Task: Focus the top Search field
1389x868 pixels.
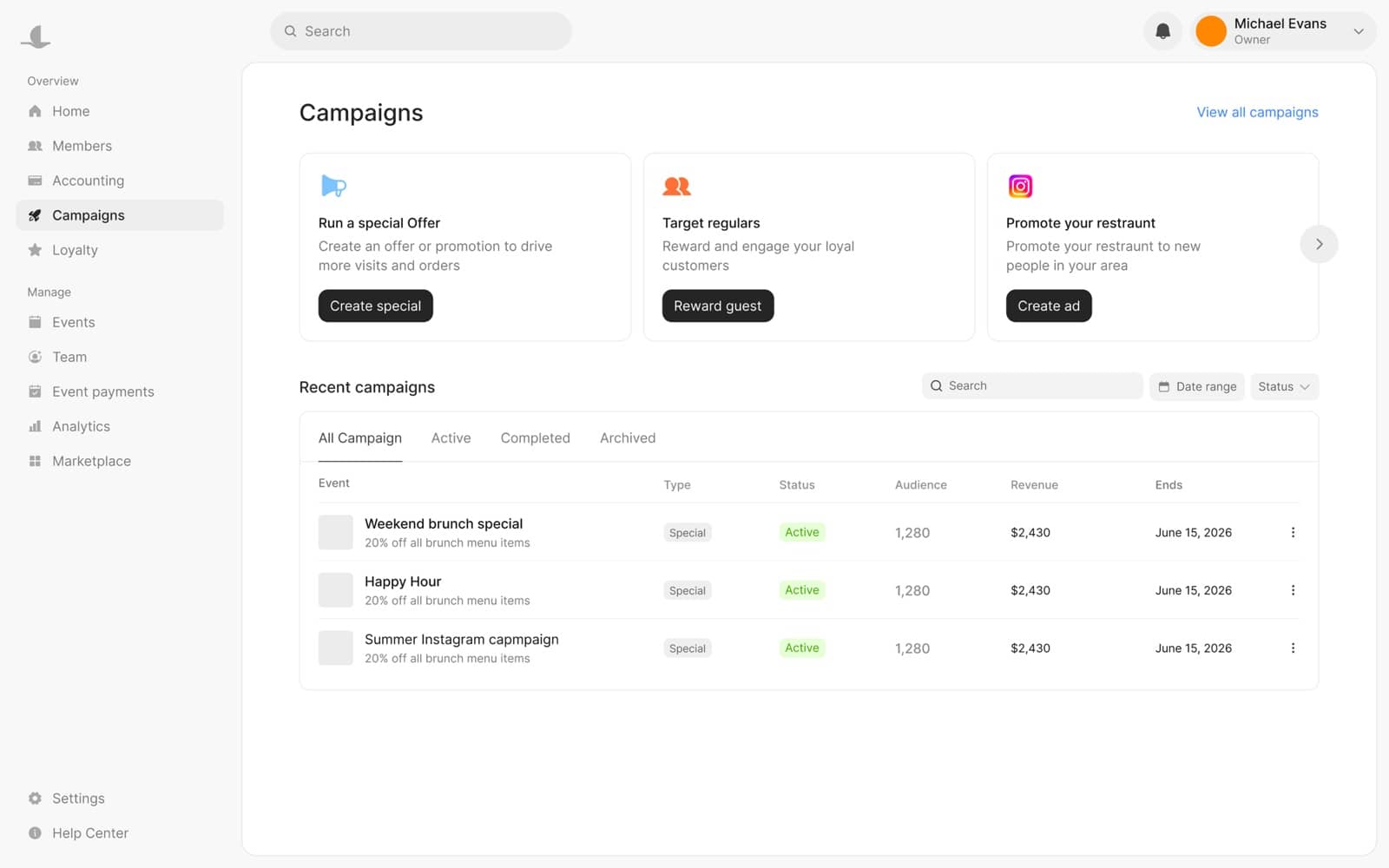Action: (421, 31)
